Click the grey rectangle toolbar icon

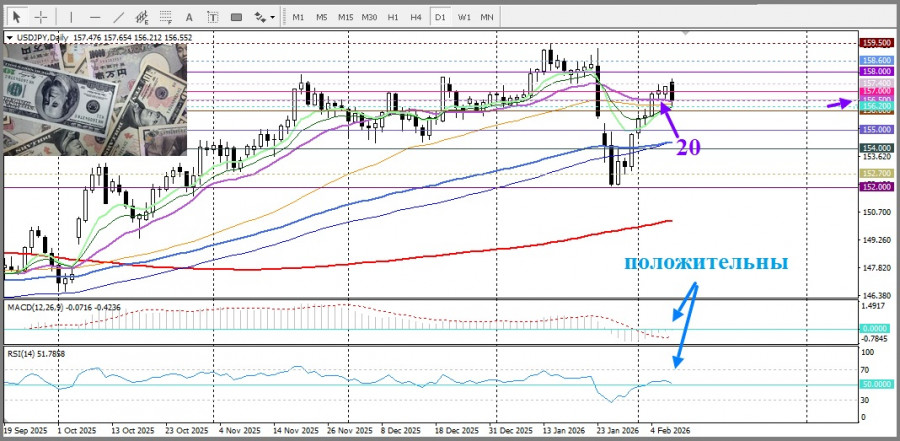pyautogui.click(x=236, y=17)
